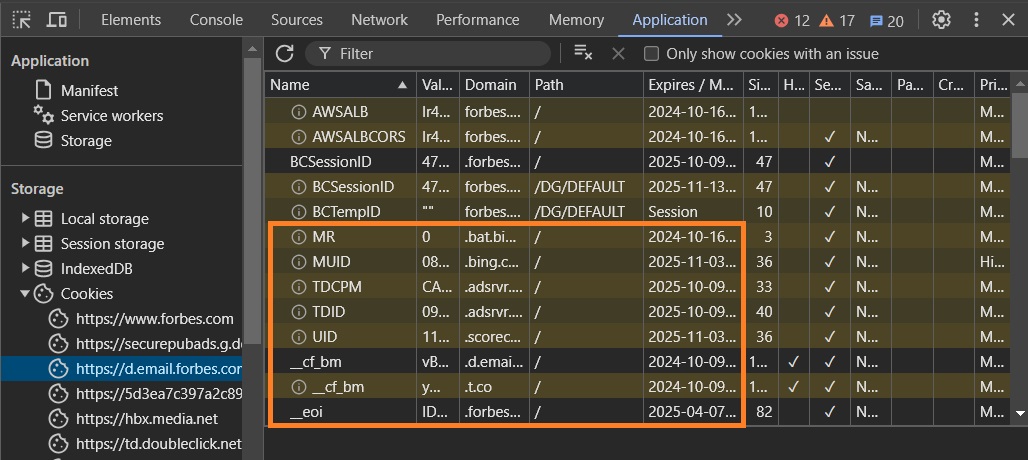Switch to the Network tab
This screenshot has height=460, width=1028.
click(x=379, y=20)
